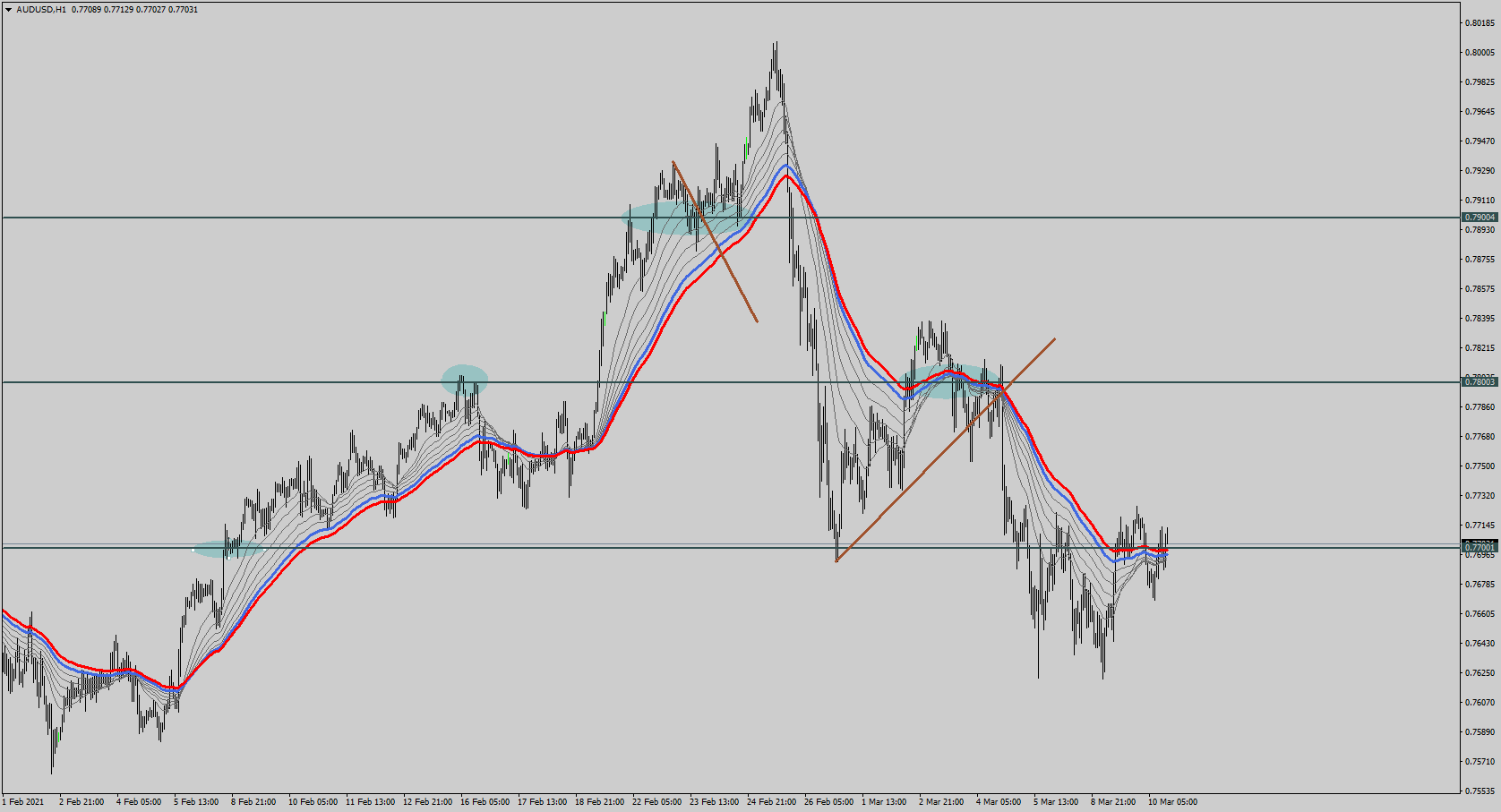1501x812 pixels.
Task: Click the 0.77320 price axis label
Action: [1480, 496]
